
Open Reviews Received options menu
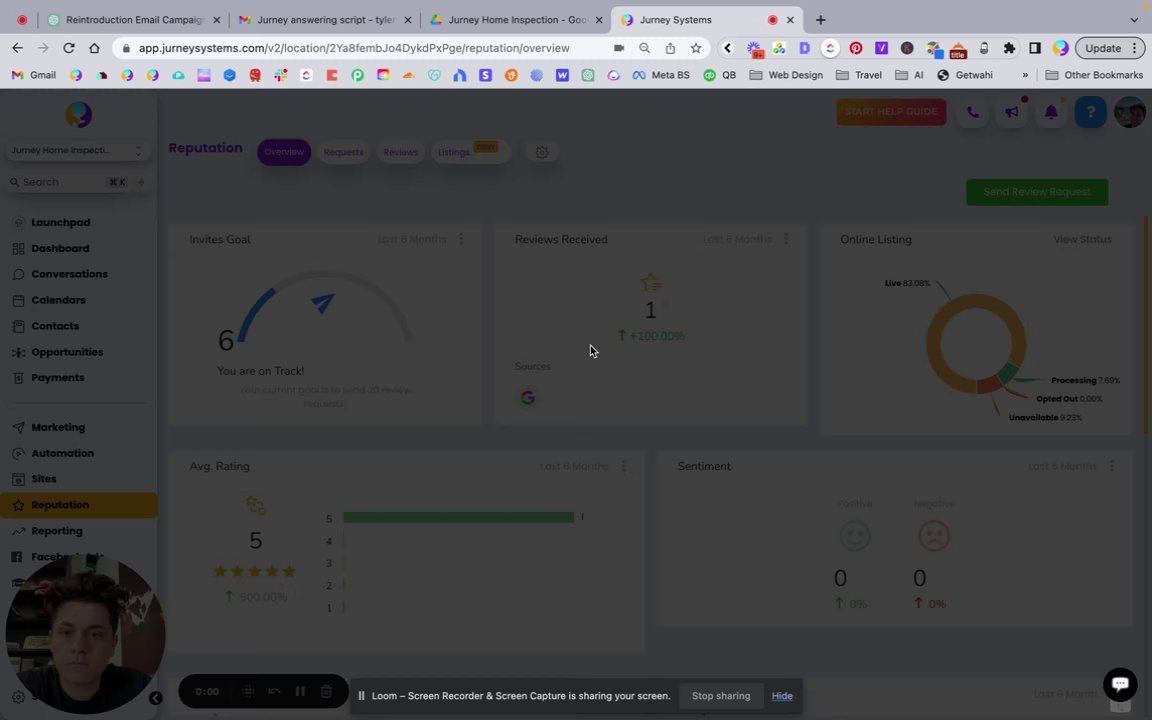pyautogui.click(x=786, y=240)
